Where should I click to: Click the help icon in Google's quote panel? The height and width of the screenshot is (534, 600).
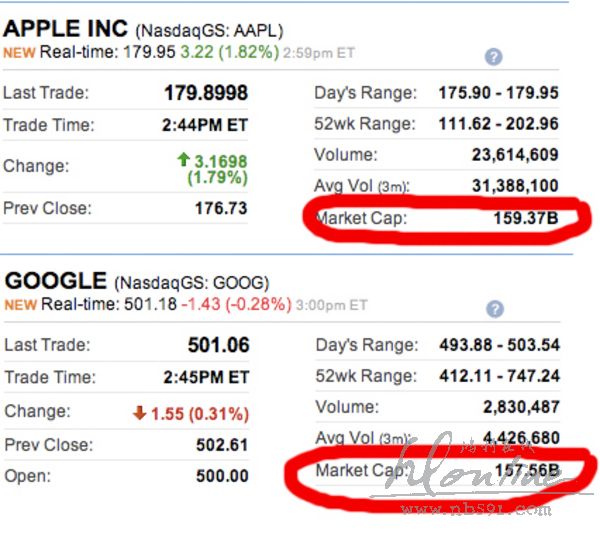pyautogui.click(x=493, y=310)
